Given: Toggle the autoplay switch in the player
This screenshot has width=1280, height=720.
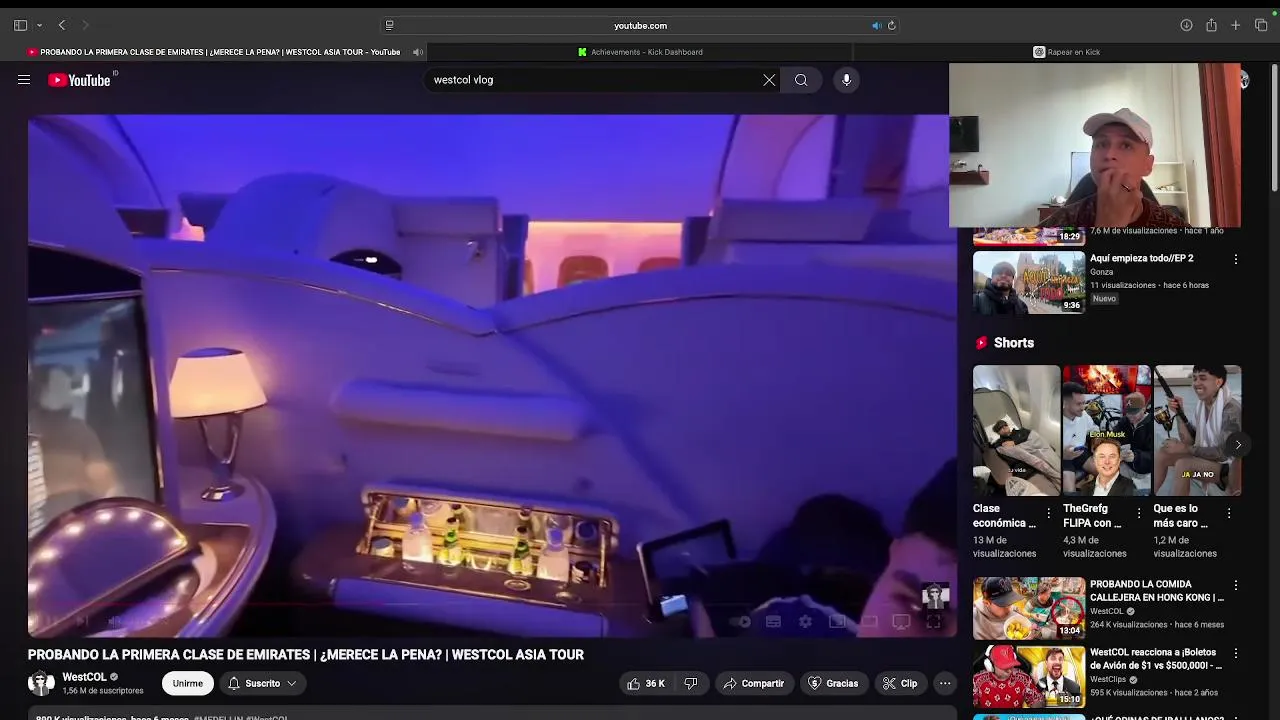Looking at the screenshot, I should tap(741, 621).
